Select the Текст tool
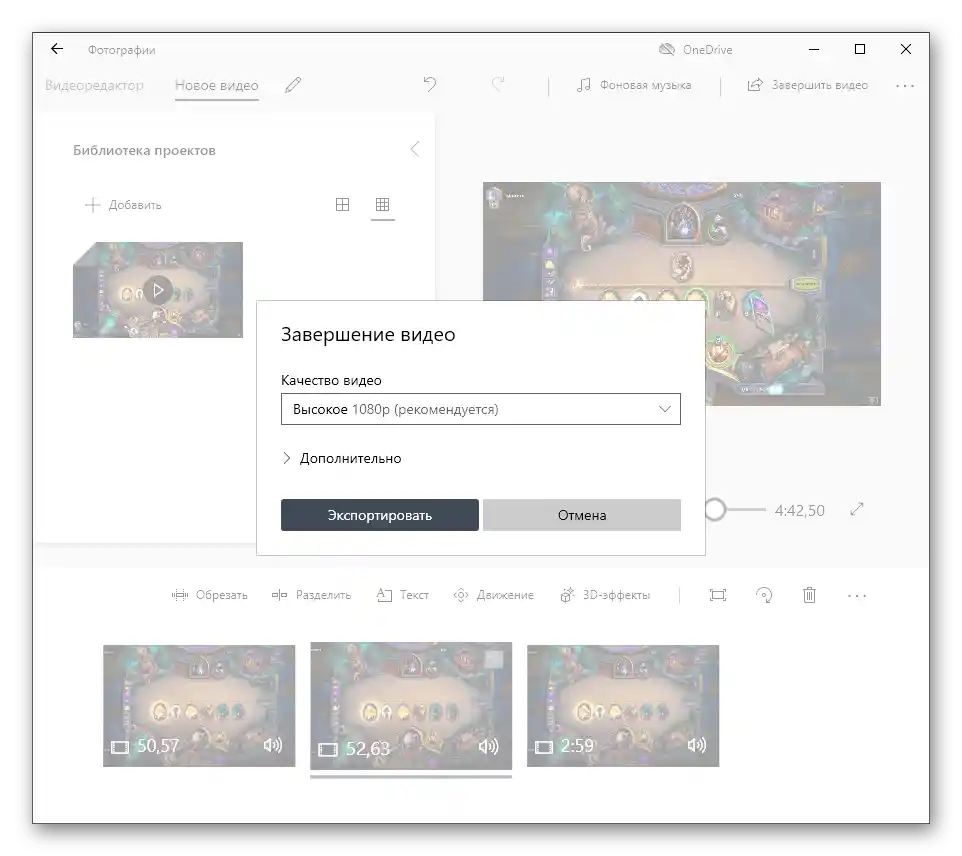 (x=402, y=595)
